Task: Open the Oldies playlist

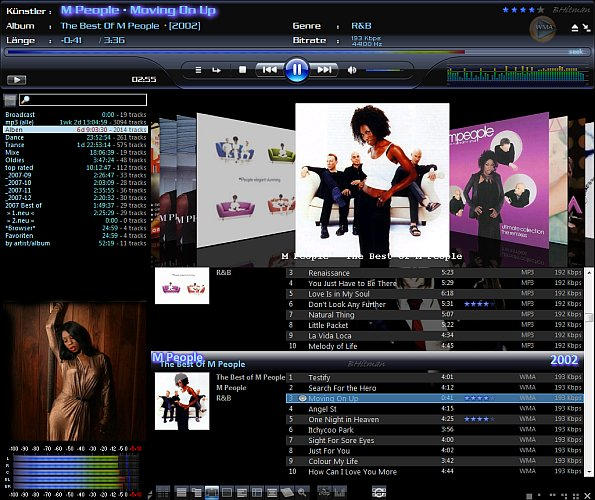Action: tap(75, 160)
